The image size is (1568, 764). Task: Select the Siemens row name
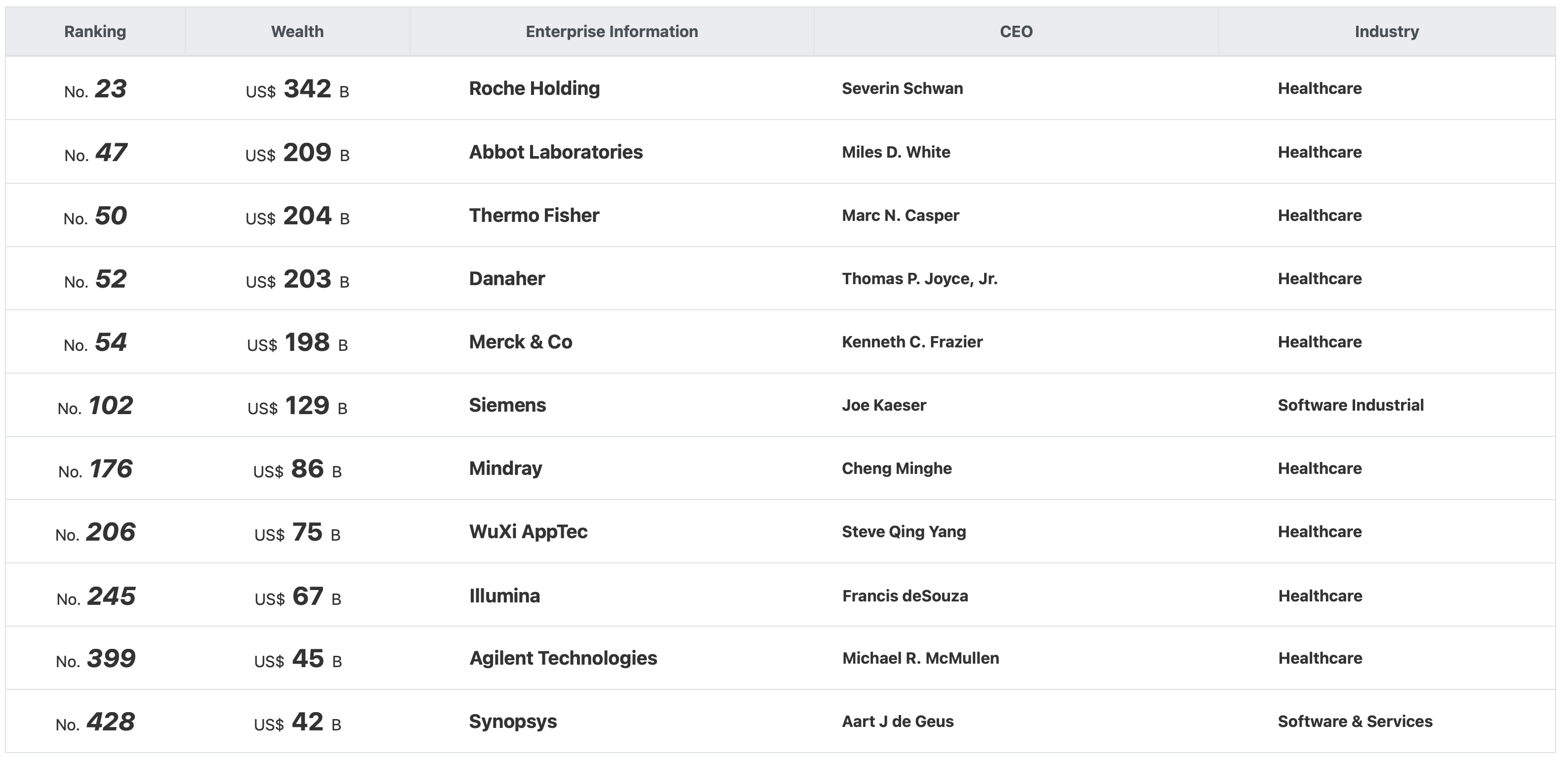tap(507, 405)
